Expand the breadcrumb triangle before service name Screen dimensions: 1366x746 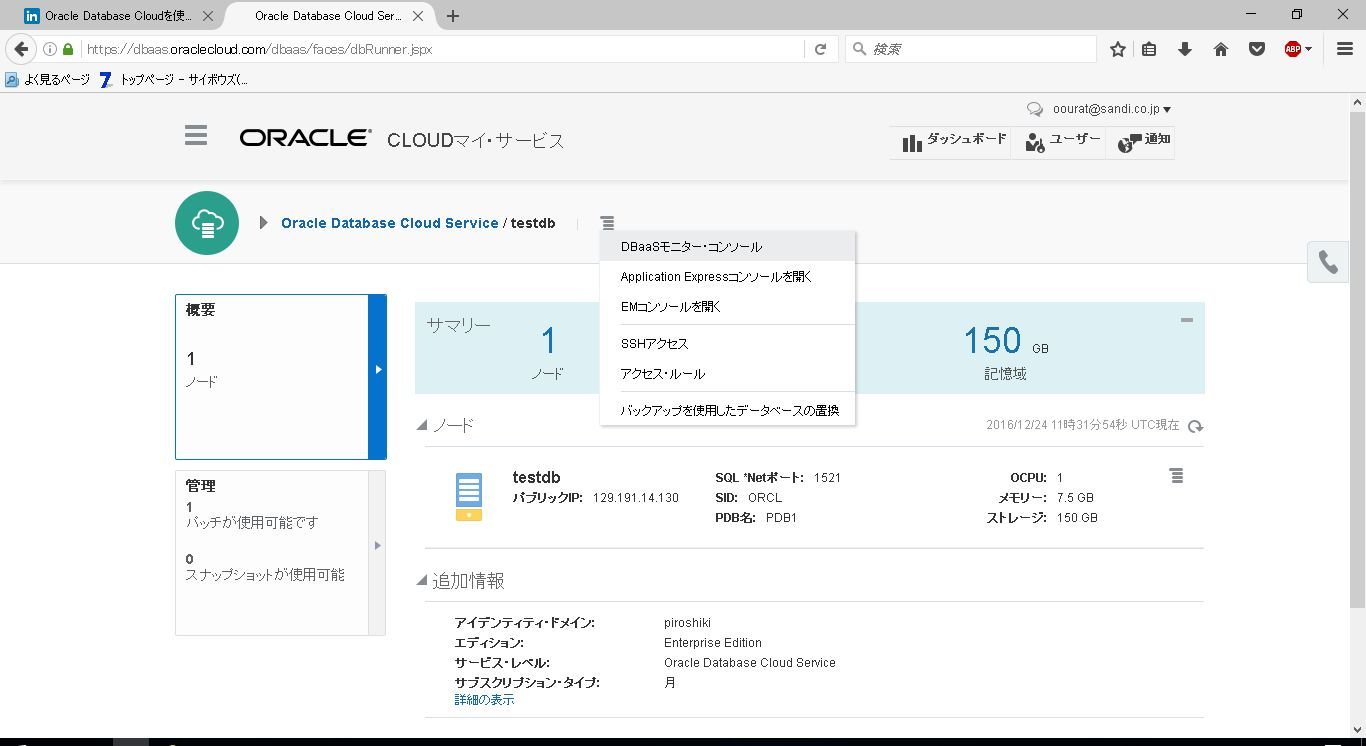pos(263,223)
